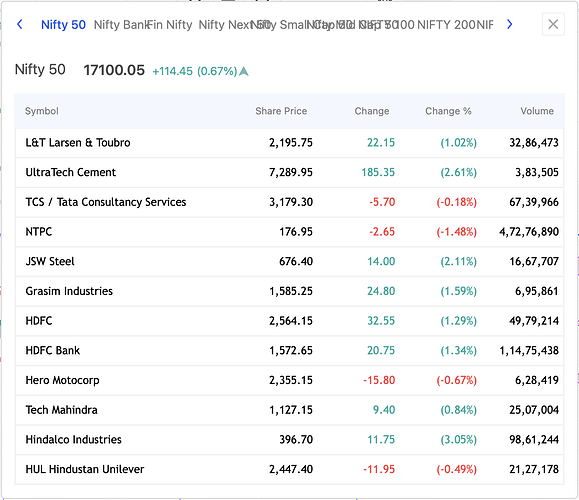Select Hindalco Industries symbol
The height and width of the screenshot is (500, 579).
[73, 439]
